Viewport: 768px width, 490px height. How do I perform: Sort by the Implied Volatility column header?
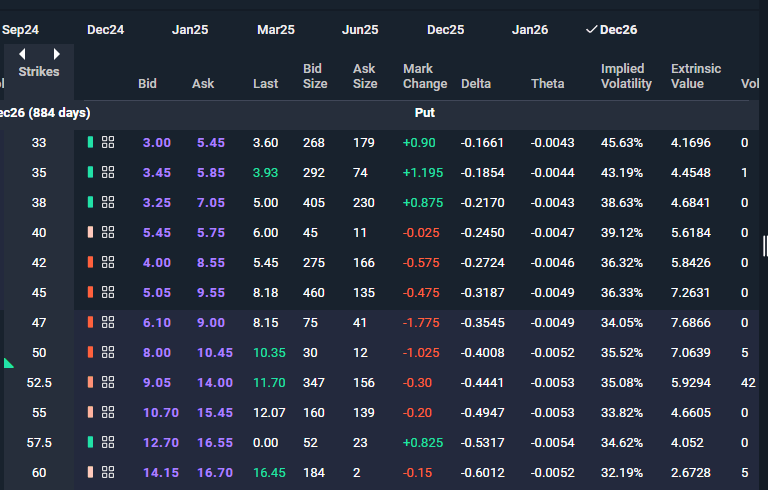click(626, 76)
